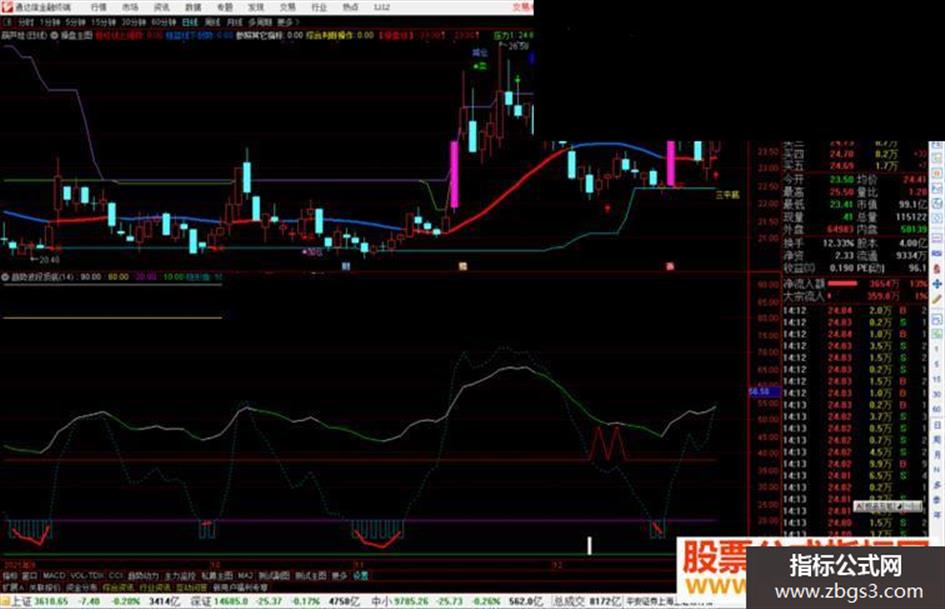Switch chart to 30分钟 period
945x609 pixels.
(134, 22)
